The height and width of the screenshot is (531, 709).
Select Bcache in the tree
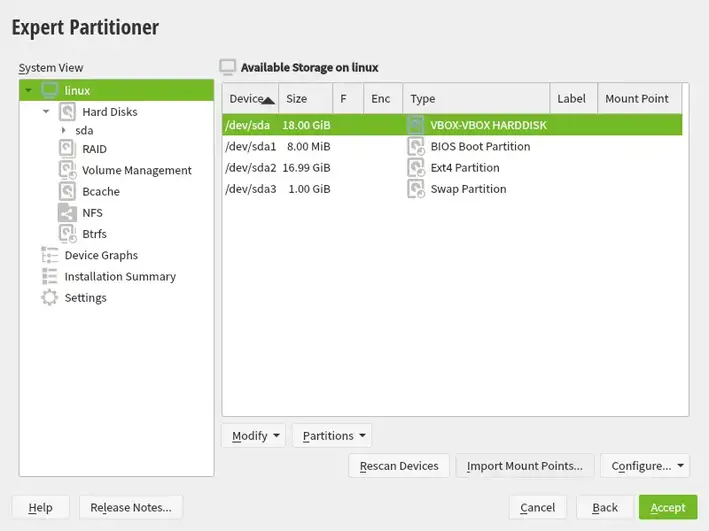point(101,192)
